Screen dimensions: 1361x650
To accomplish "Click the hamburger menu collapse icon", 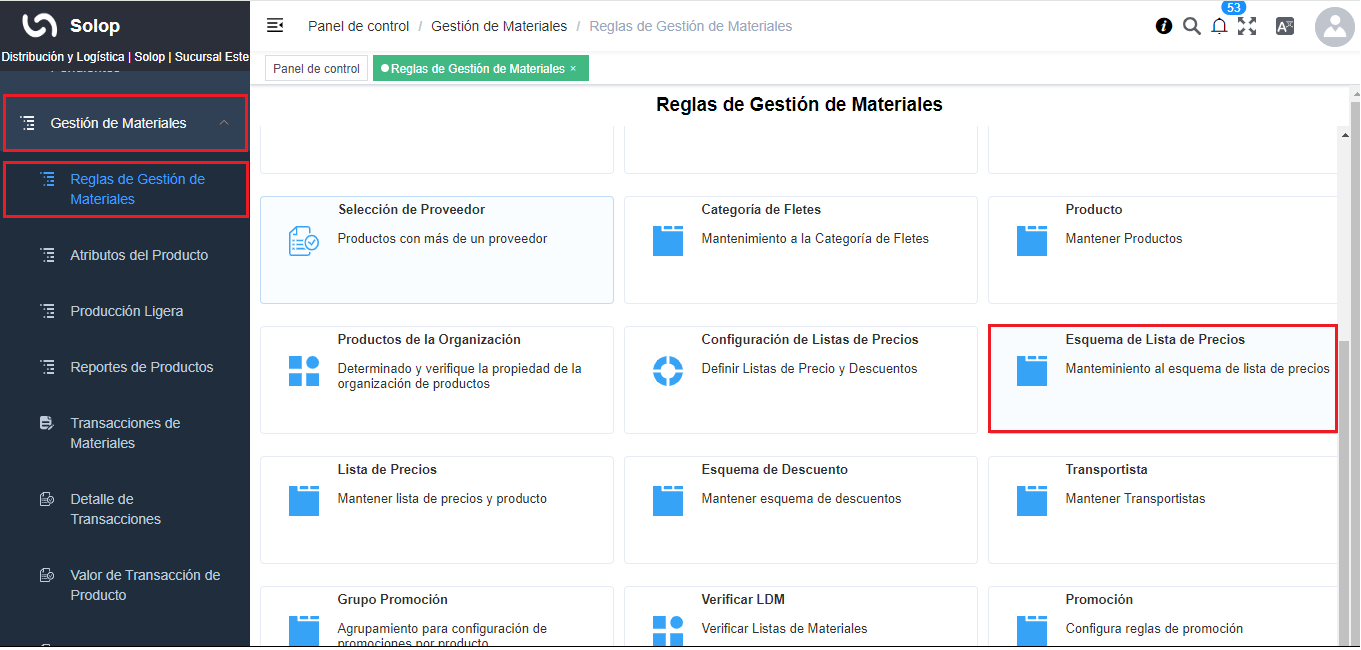I will pyautogui.click(x=275, y=26).
